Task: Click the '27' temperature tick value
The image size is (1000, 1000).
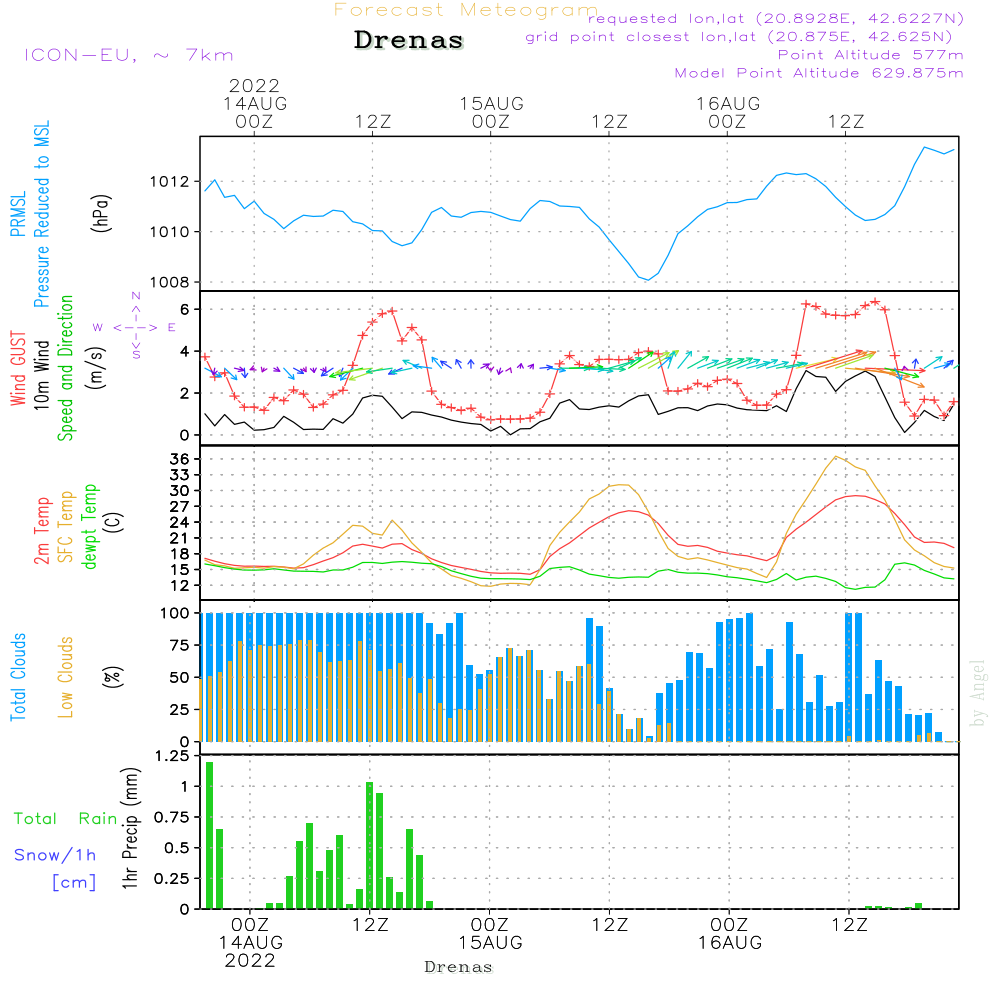Action: pos(179,507)
